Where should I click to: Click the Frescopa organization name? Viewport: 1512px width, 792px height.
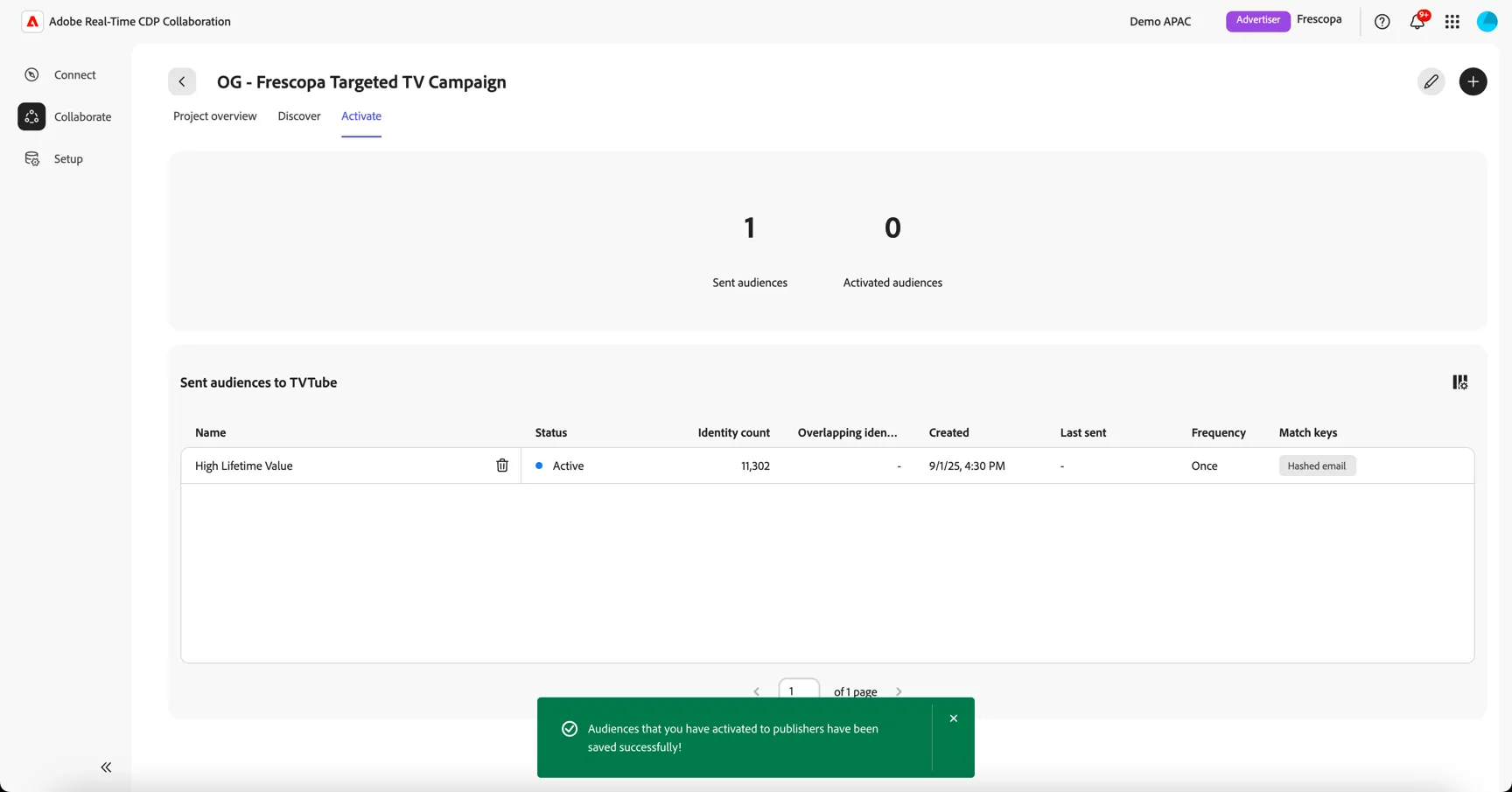click(x=1319, y=19)
